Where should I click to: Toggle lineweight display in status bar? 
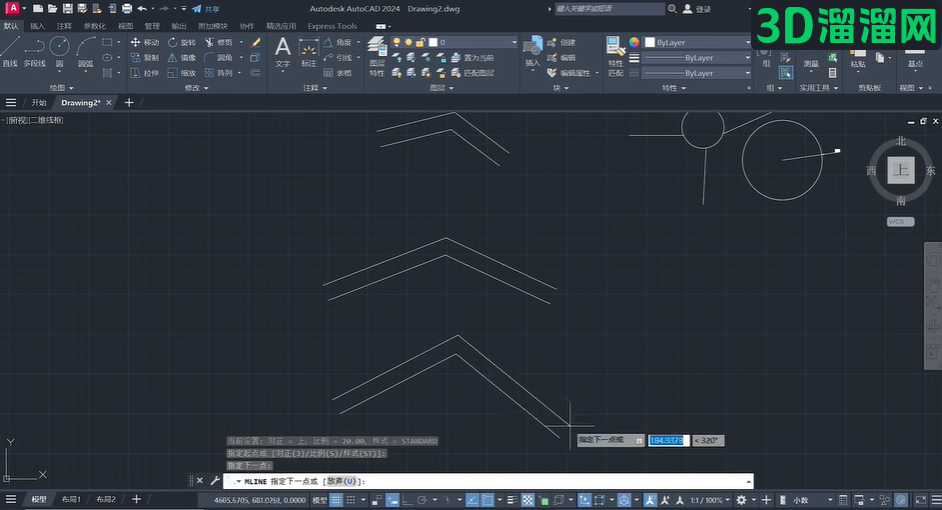pos(512,500)
